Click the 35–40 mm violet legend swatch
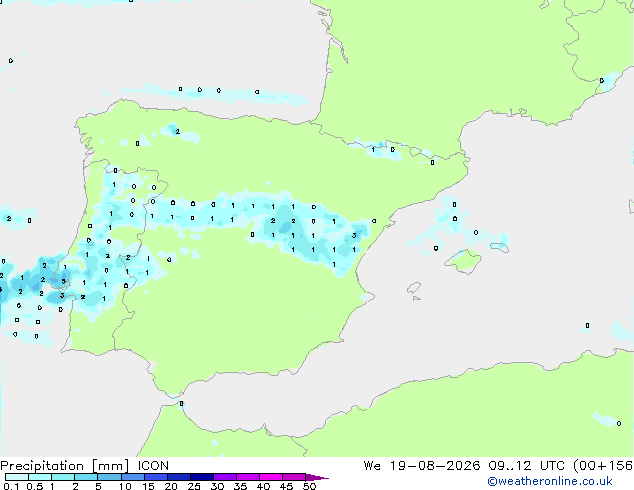 tap(247, 477)
